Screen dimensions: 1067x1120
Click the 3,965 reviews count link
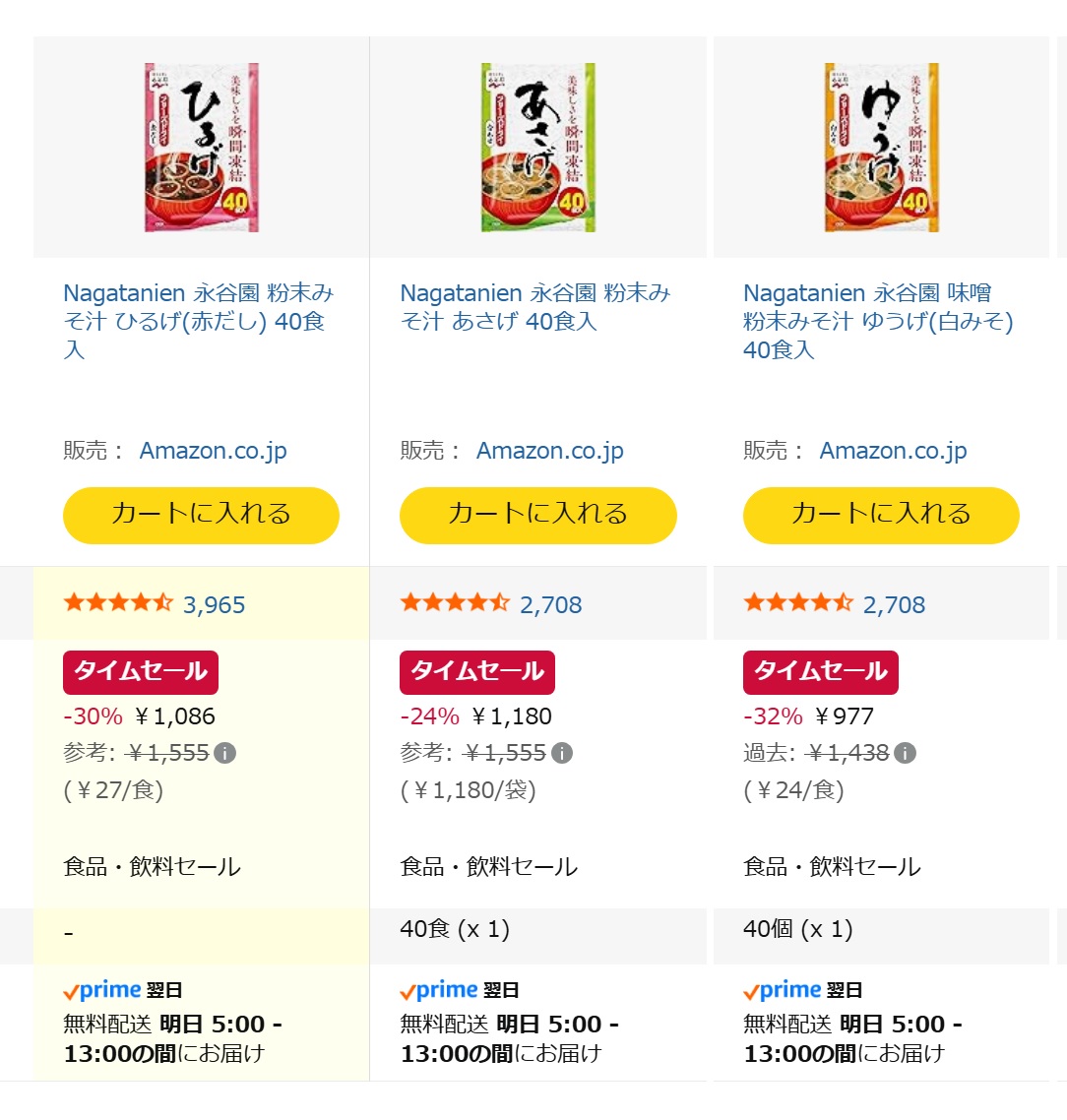pos(214,605)
